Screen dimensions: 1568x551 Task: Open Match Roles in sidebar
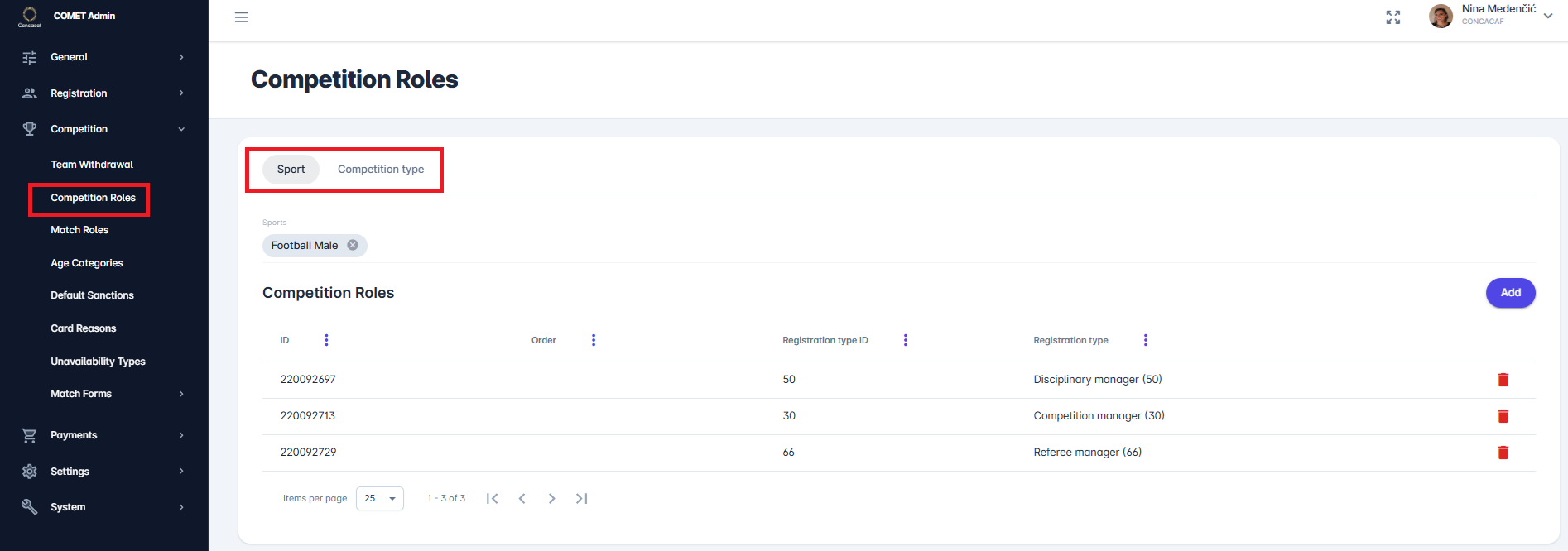coord(79,230)
